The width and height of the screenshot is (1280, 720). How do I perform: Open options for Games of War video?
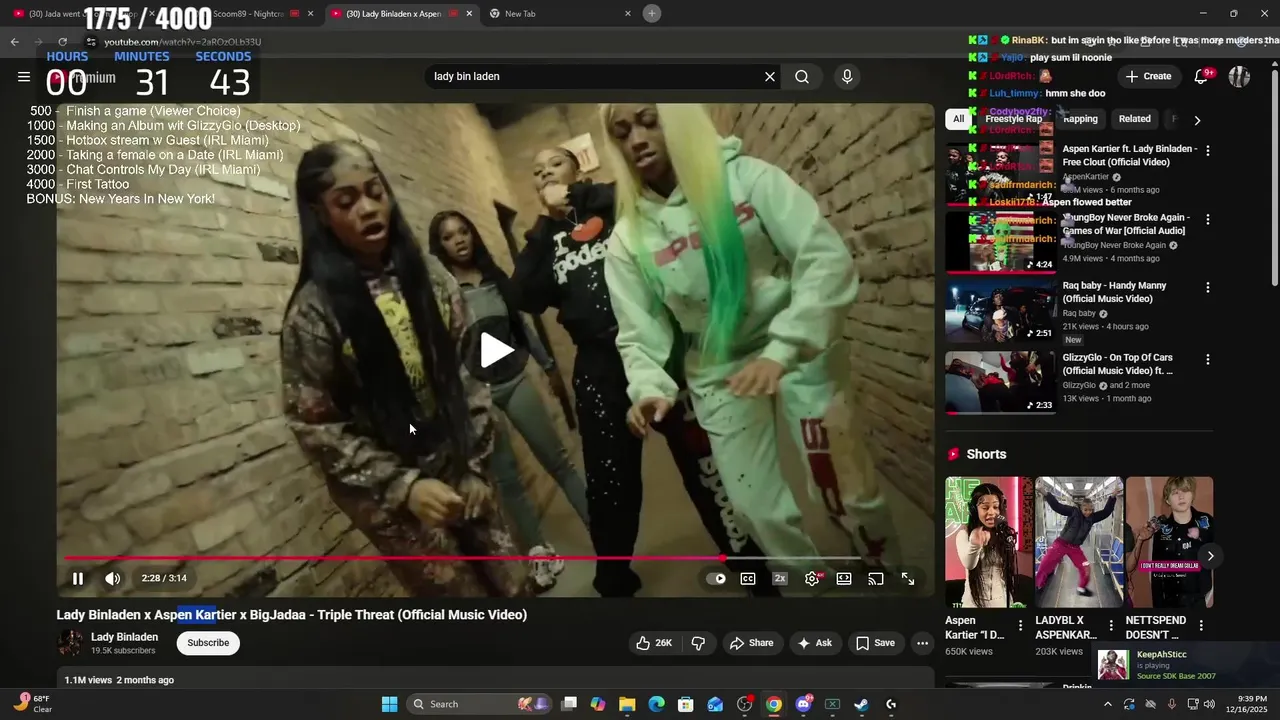coord(1208,219)
